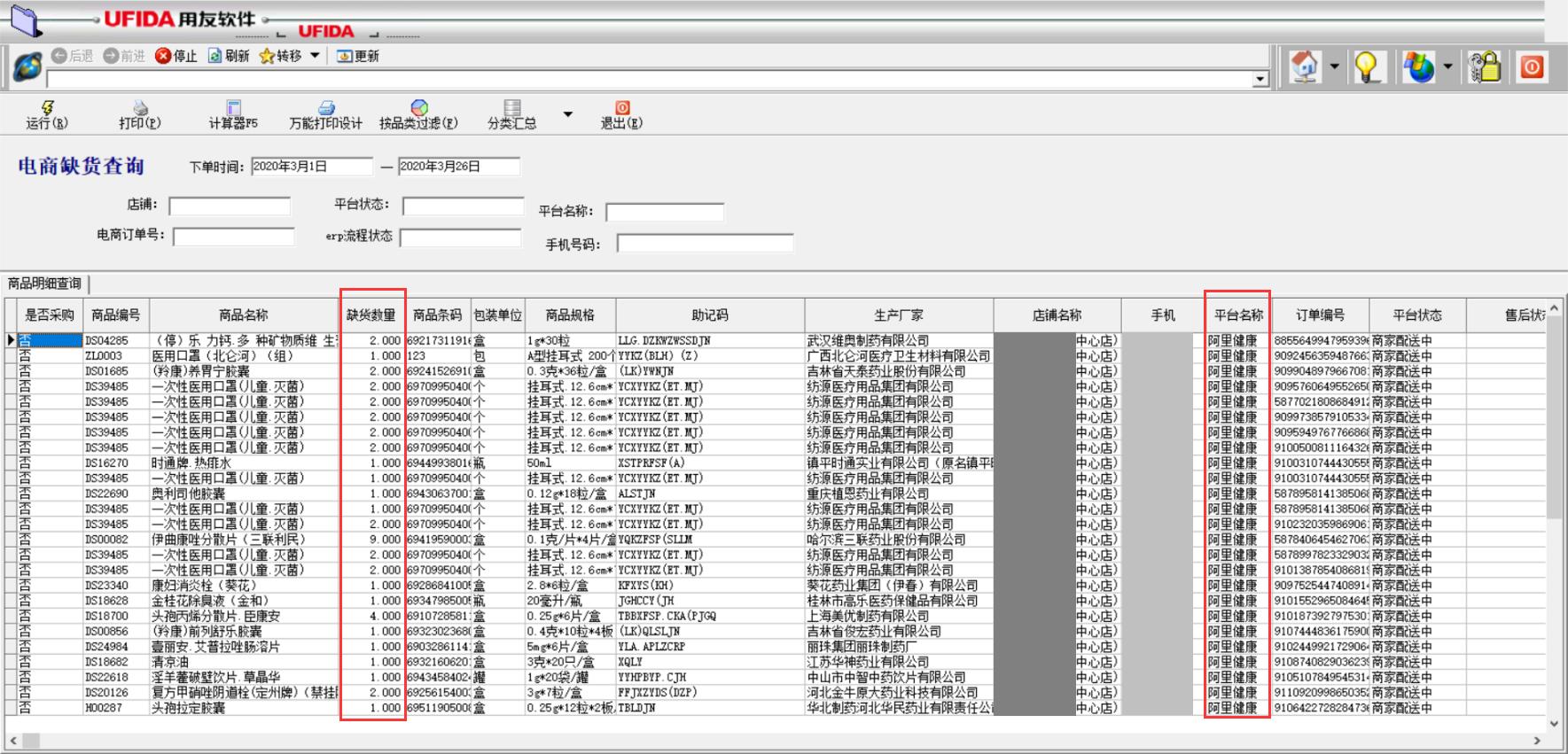Open dropdown arrow beside home icon

click(x=1334, y=66)
